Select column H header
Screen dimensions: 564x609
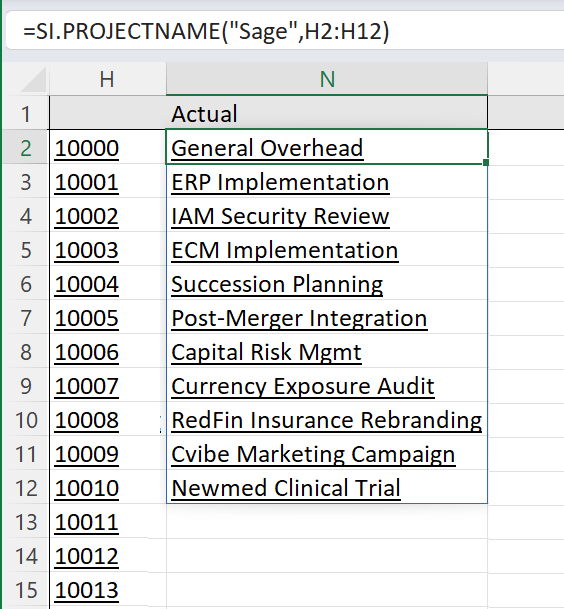tap(108, 79)
